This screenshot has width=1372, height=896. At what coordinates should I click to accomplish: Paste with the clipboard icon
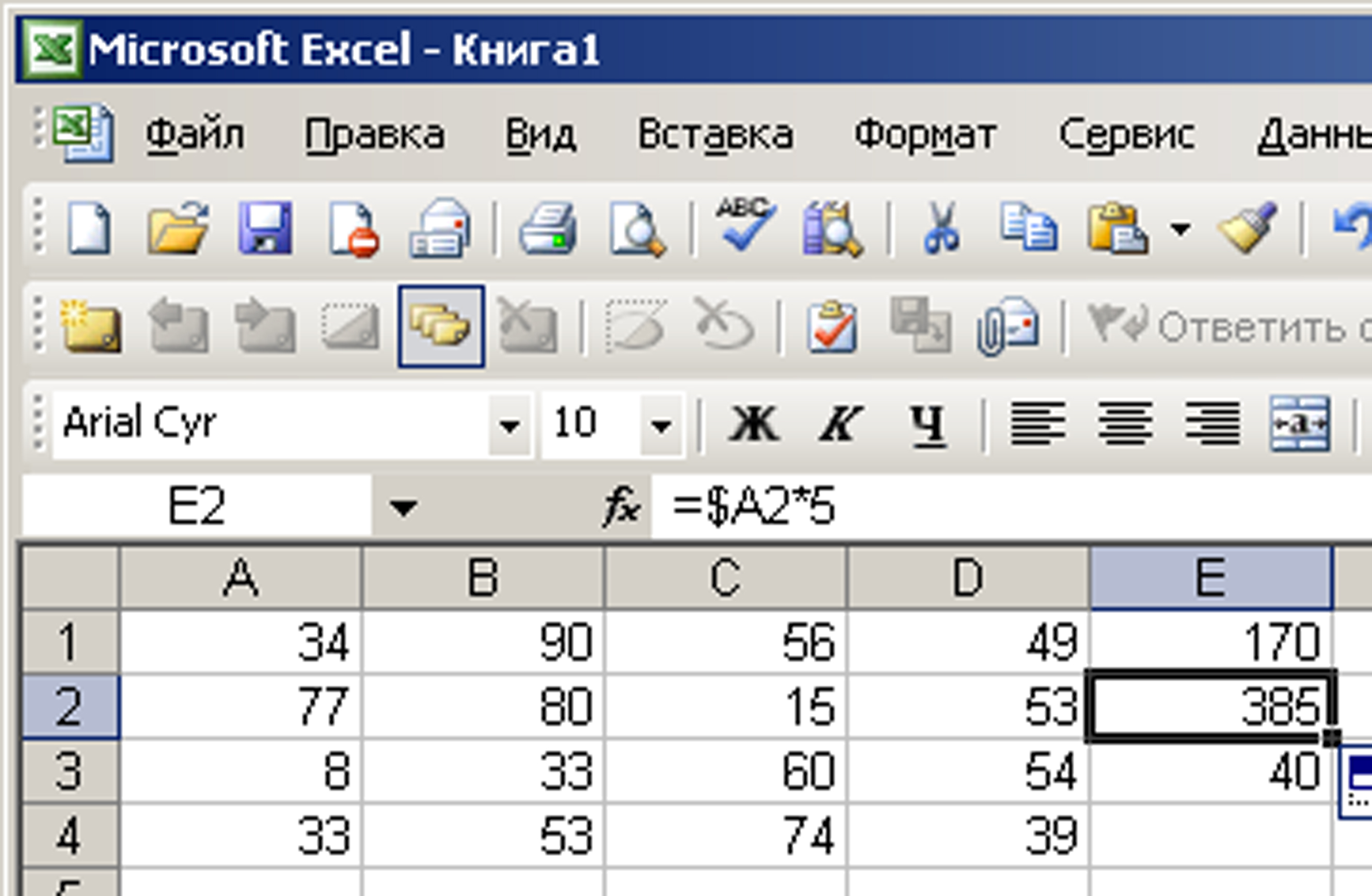1116,229
